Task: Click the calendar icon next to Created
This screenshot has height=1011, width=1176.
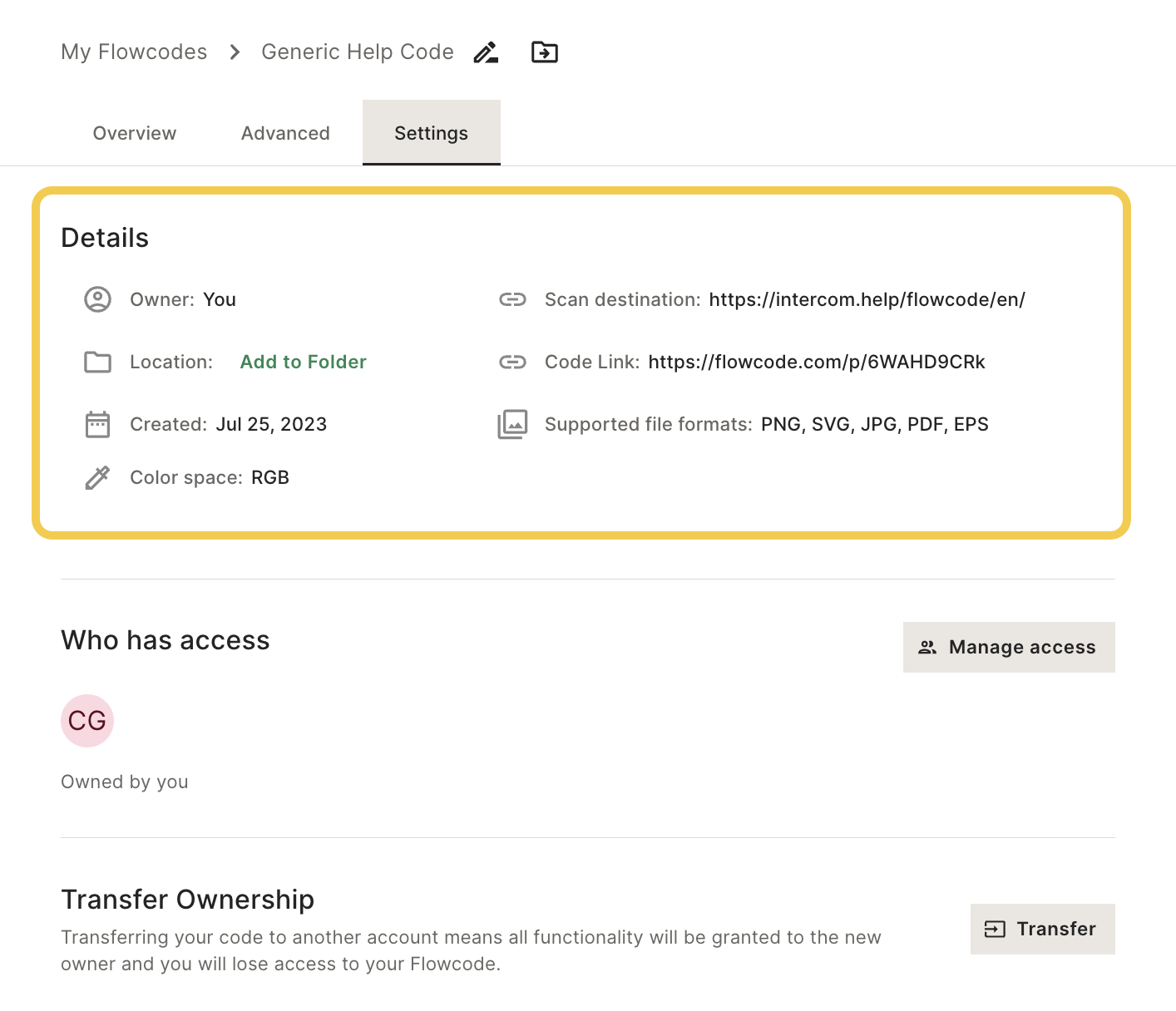Action: (x=98, y=424)
